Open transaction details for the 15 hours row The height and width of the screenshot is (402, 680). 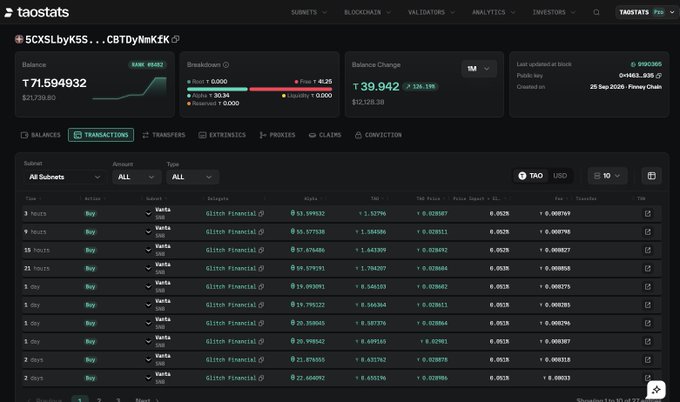(x=647, y=250)
